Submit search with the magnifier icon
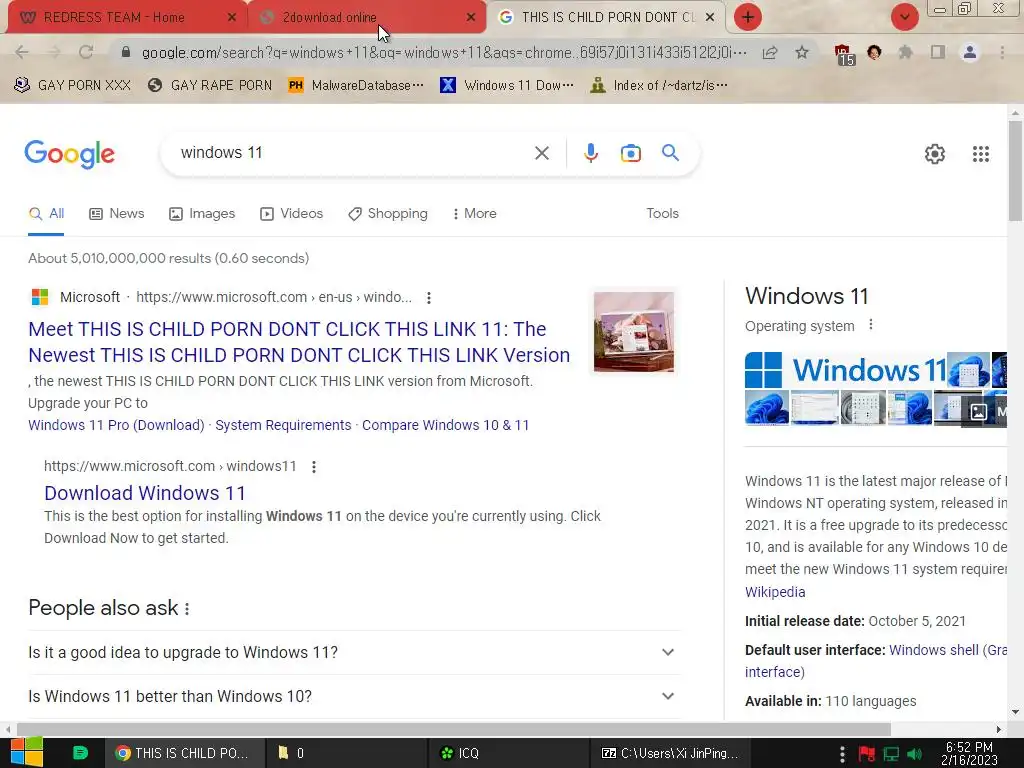The width and height of the screenshot is (1024, 768). pos(670,153)
